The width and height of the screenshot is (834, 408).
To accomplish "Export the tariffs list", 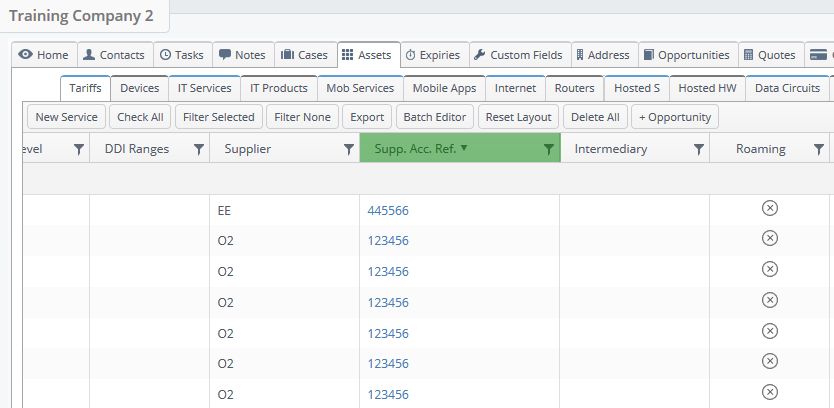I will (x=367, y=117).
